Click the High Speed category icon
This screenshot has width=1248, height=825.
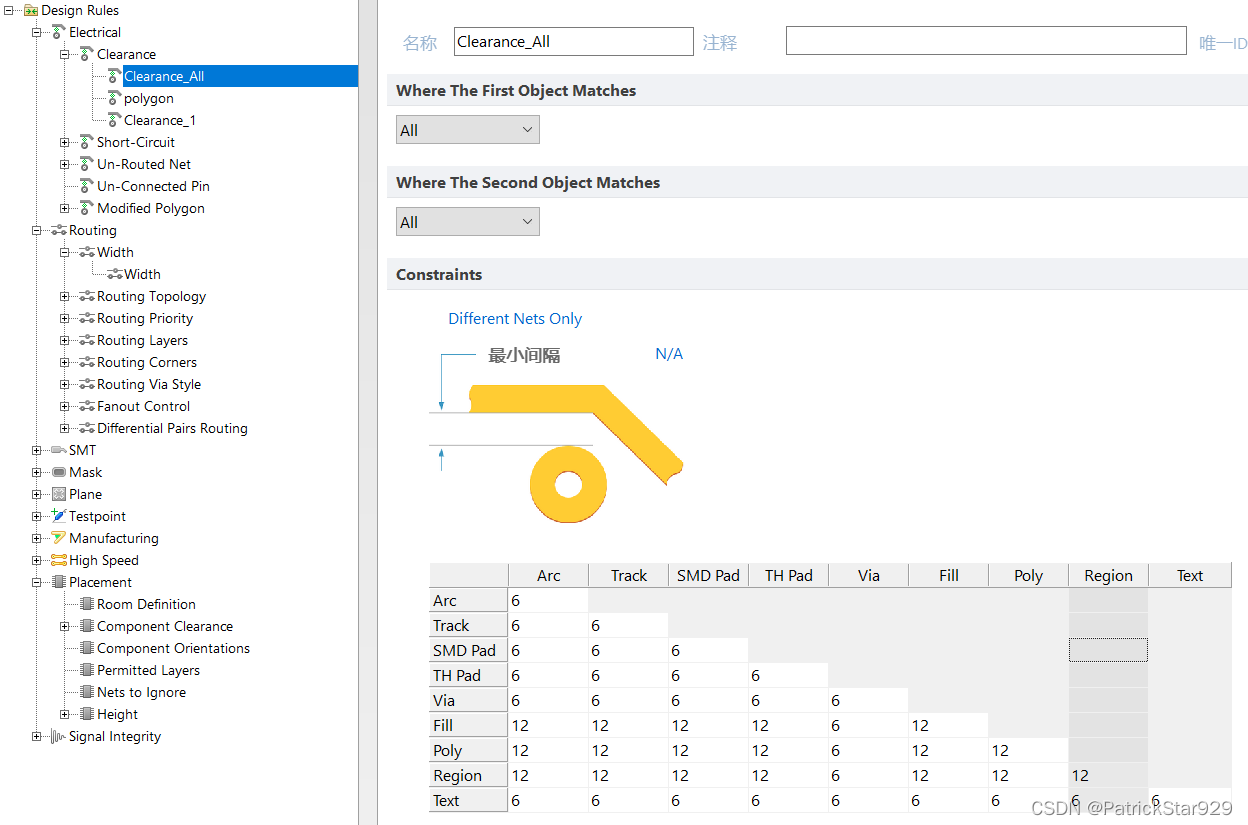click(x=59, y=560)
